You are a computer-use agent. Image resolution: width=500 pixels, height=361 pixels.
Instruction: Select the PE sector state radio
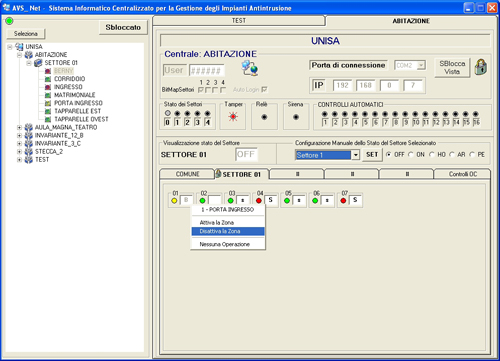coord(472,155)
